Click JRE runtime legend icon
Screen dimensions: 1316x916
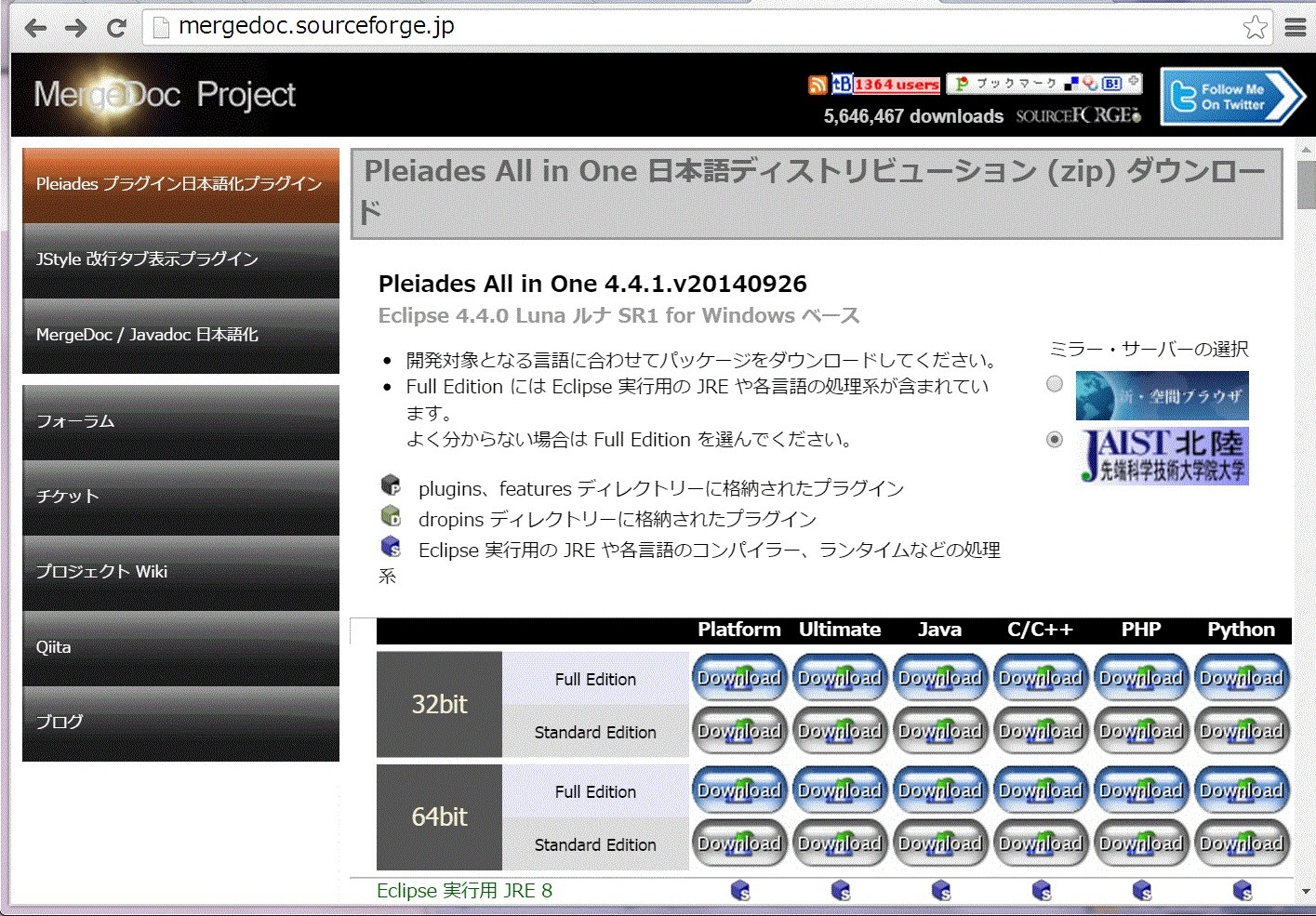tap(391, 546)
